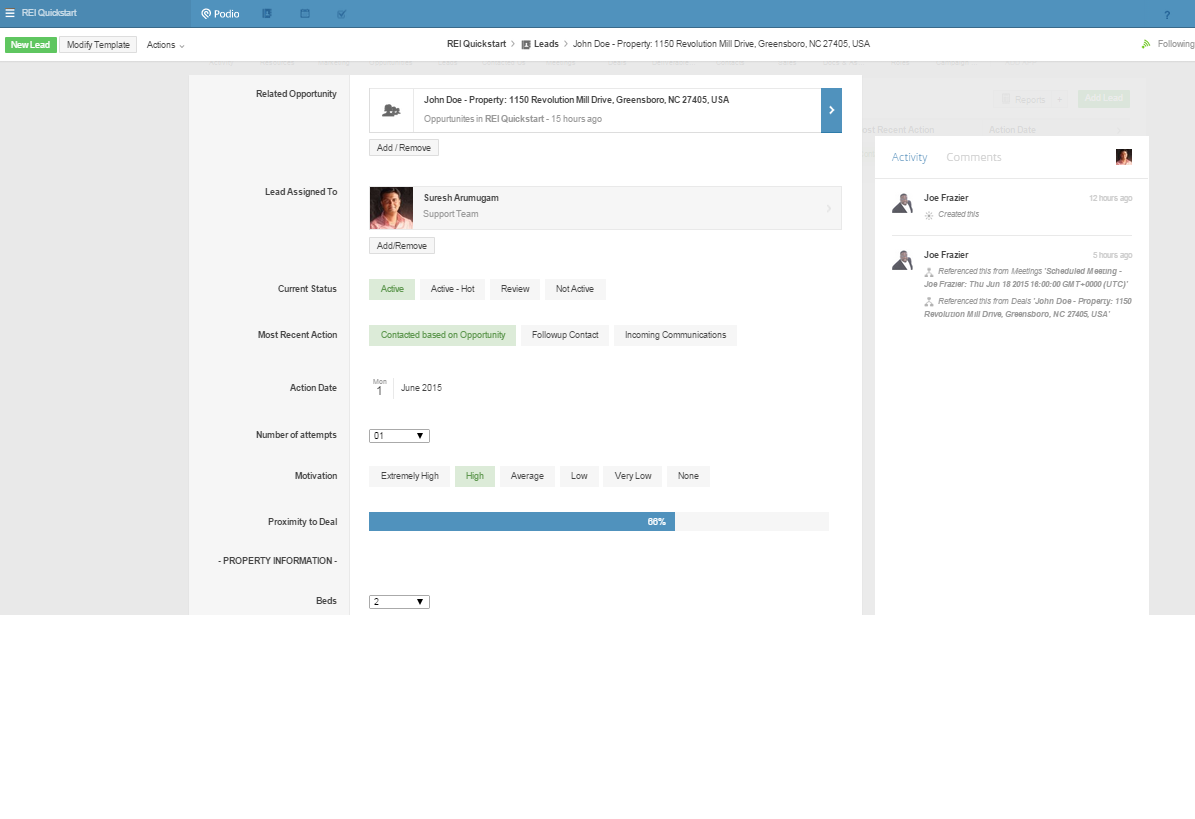Viewport: 1195px width, 819px height.
Task: Click the New Lead button
Action: (30, 45)
